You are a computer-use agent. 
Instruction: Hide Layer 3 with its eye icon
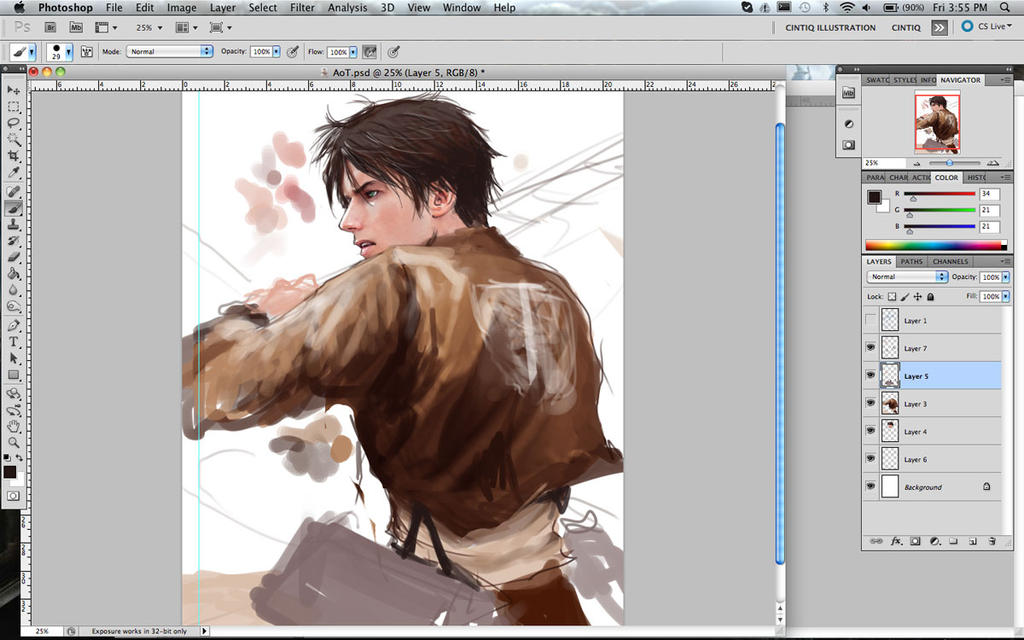(x=870, y=404)
